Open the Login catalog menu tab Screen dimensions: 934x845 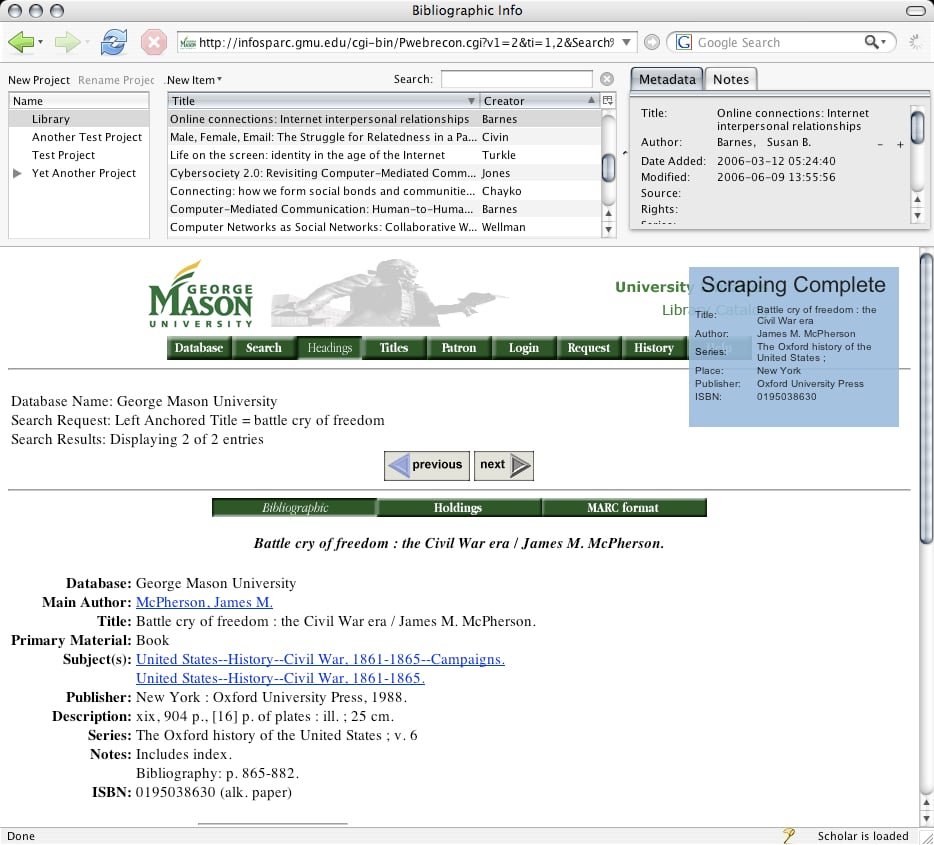click(x=524, y=348)
